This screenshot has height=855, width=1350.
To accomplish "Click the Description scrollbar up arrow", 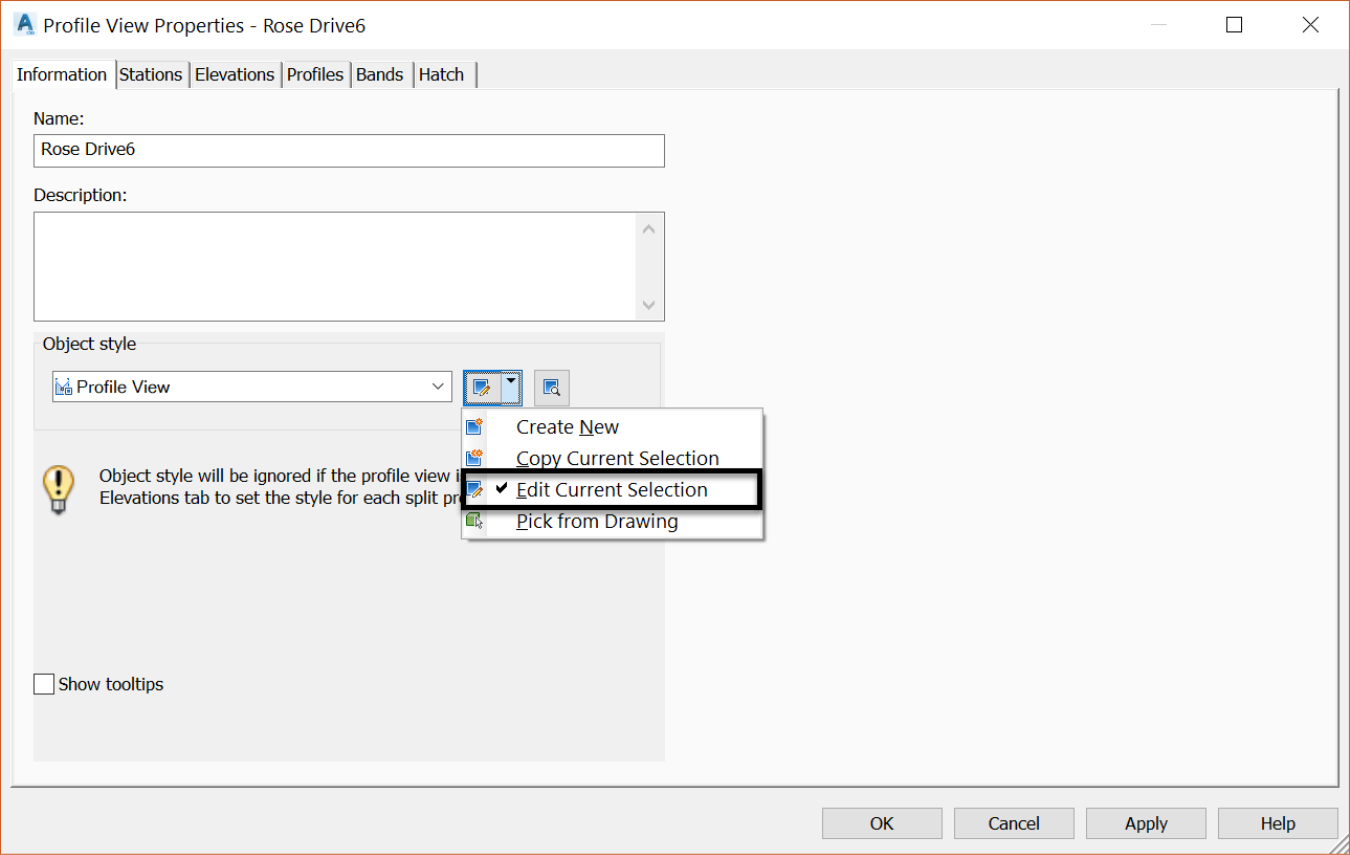I will 649,229.
